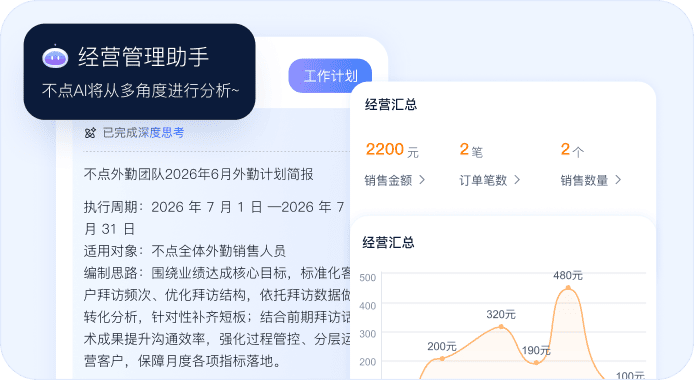
Task: Click the 400 y-axis label on chart
Action: (367, 306)
